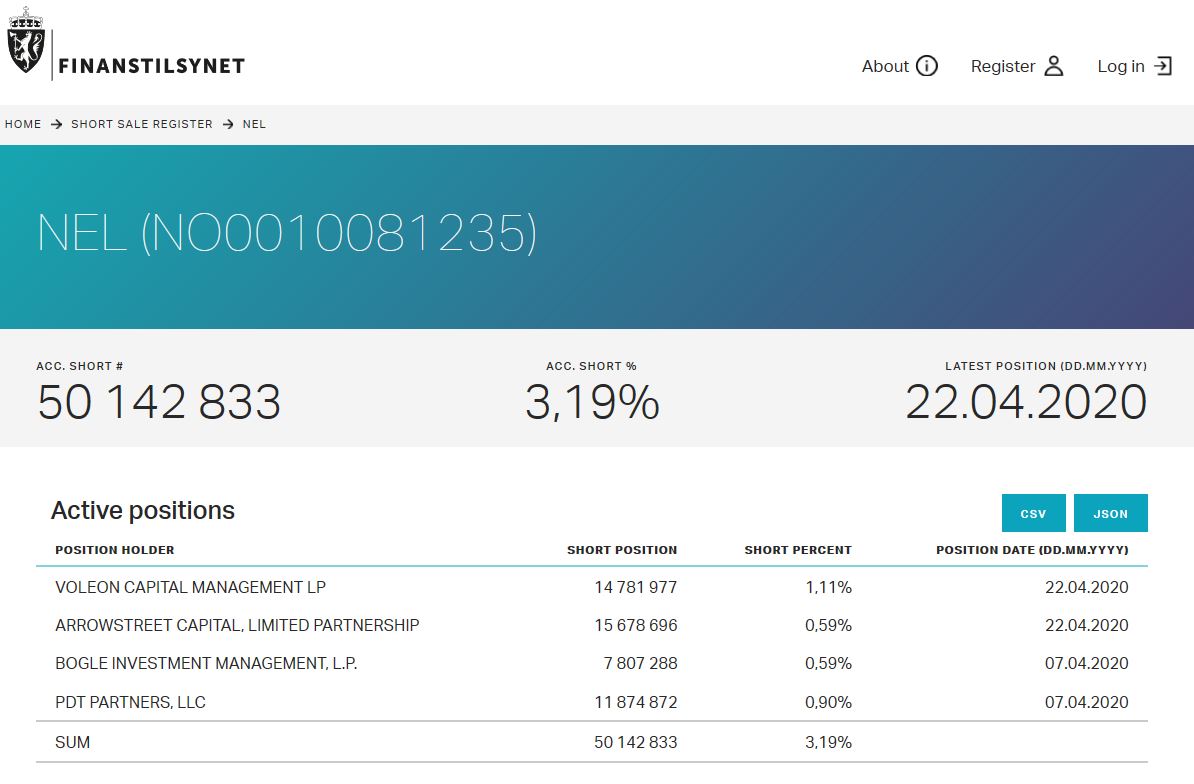Open SHORT SALE REGISTER breadcrumb
Image resolution: width=1194 pixels, height=784 pixels.
142,124
